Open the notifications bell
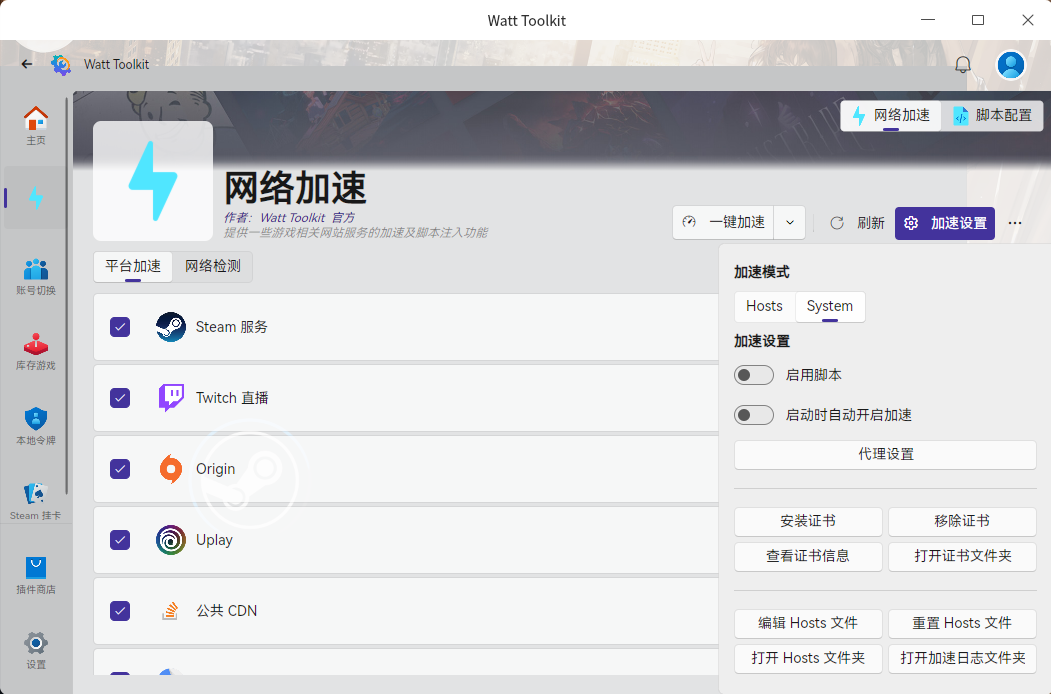This screenshot has height=694, width=1051. (963, 64)
